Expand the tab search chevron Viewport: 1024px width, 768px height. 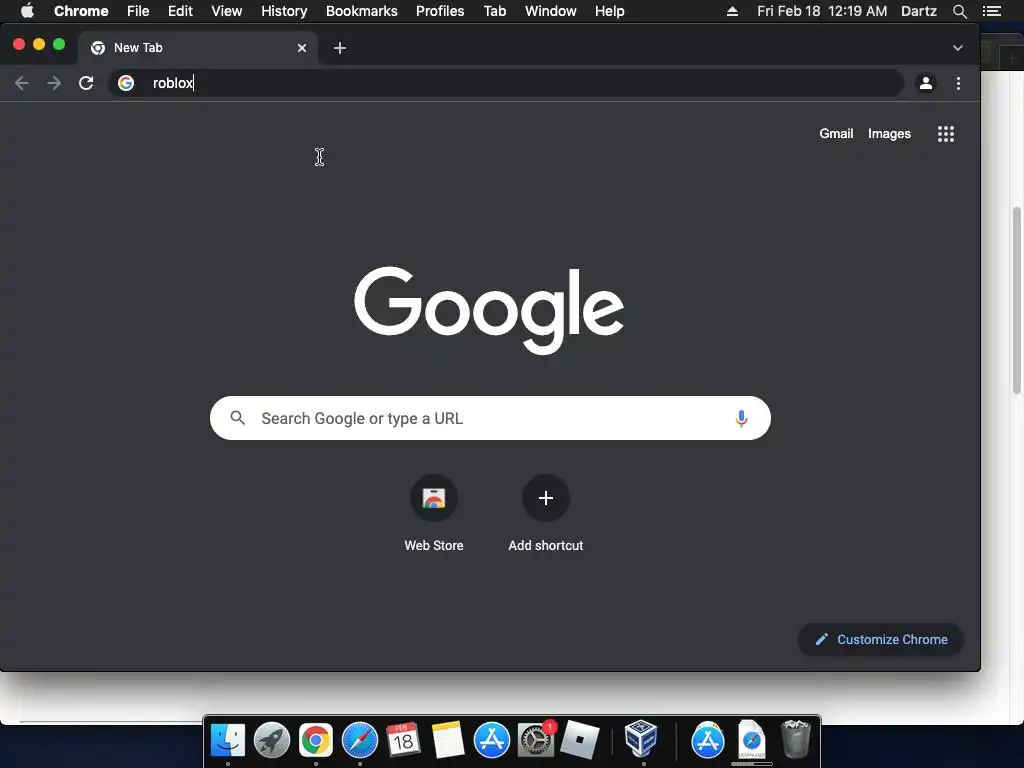[x=957, y=48]
